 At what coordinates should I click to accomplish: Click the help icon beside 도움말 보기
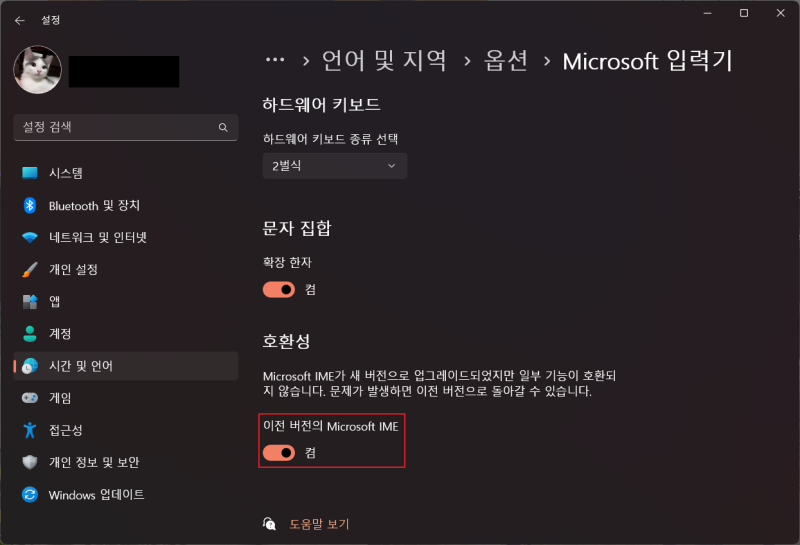coord(269,524)
